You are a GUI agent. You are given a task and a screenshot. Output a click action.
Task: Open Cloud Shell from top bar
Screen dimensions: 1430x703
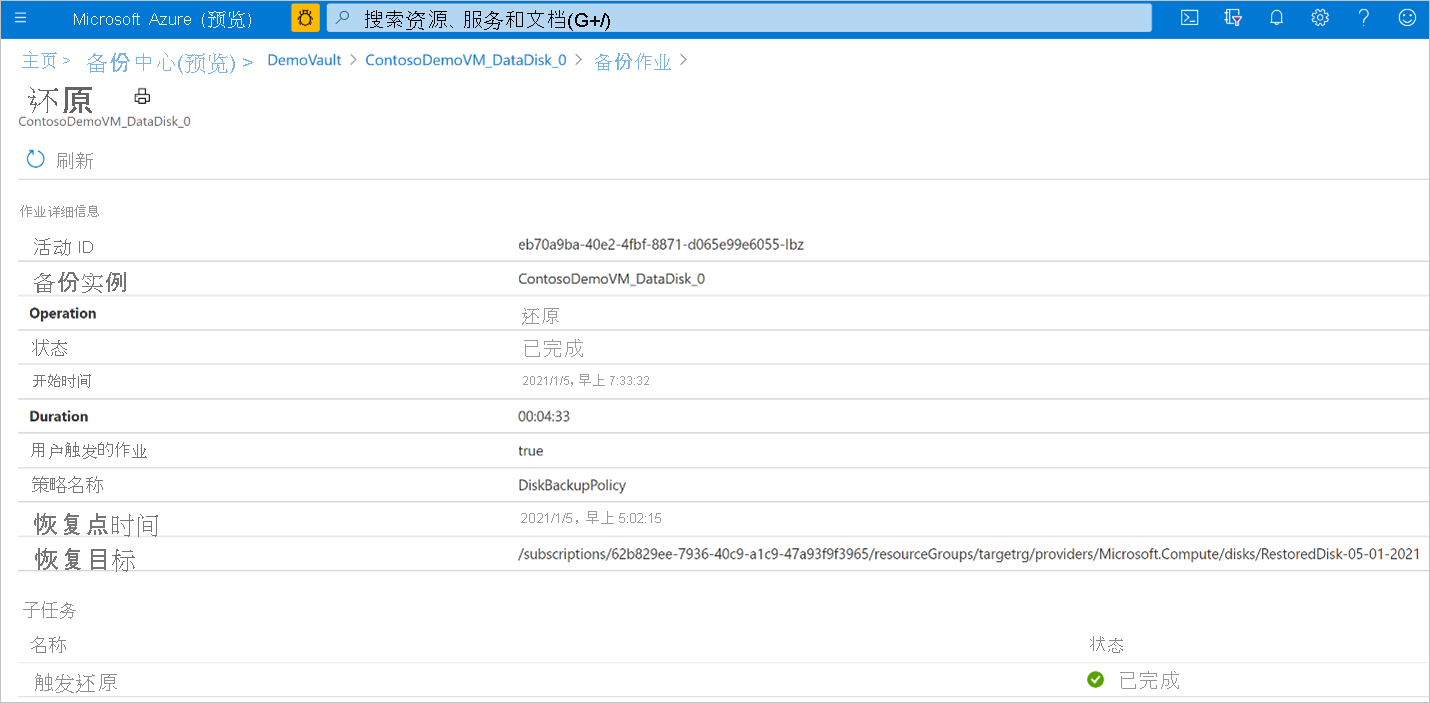[x=1189, y=18]
